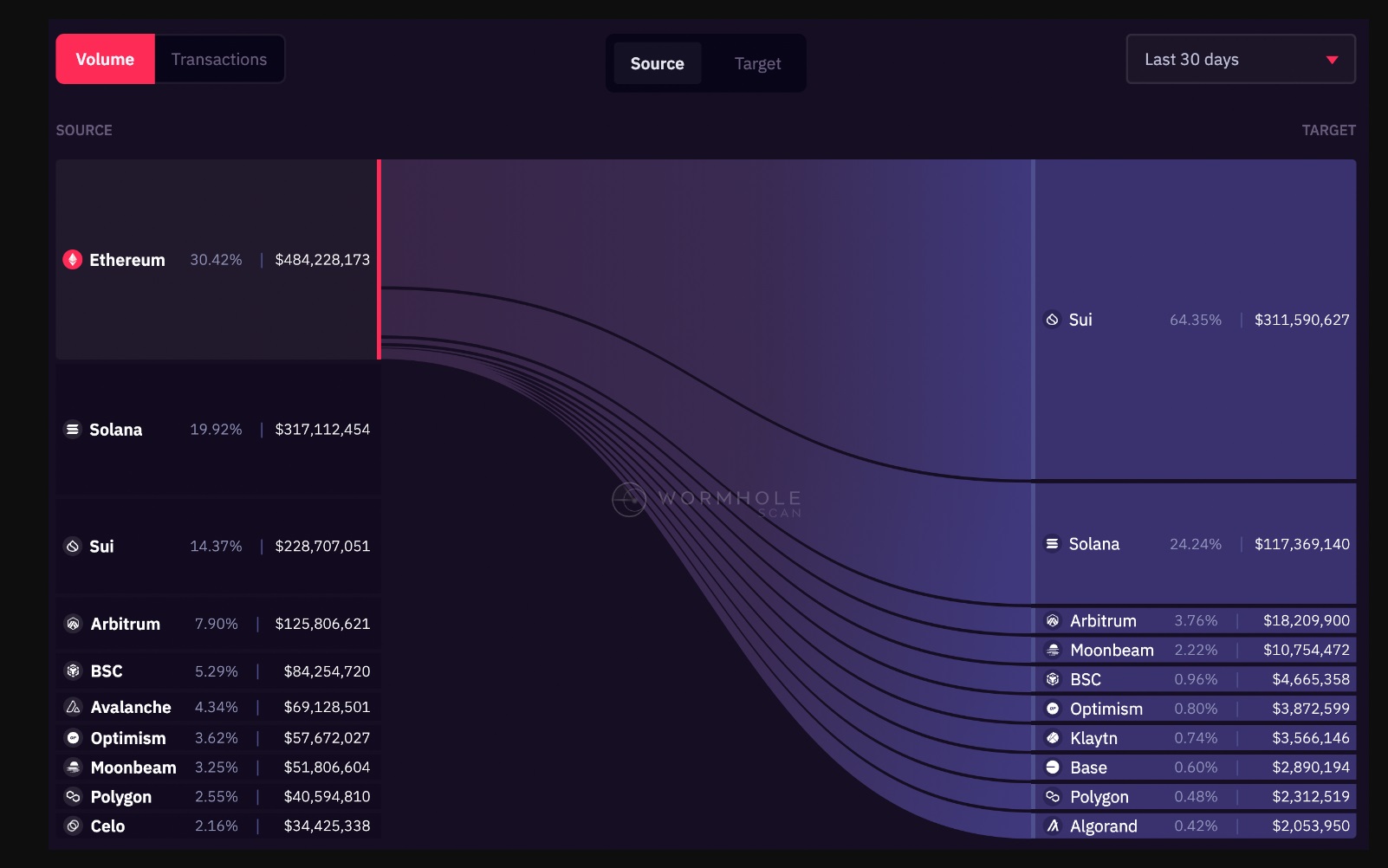Click the Klaytn icon in target list
Image resolution: width=1388 pixels, height=868 pixels.
[1053, 738]
